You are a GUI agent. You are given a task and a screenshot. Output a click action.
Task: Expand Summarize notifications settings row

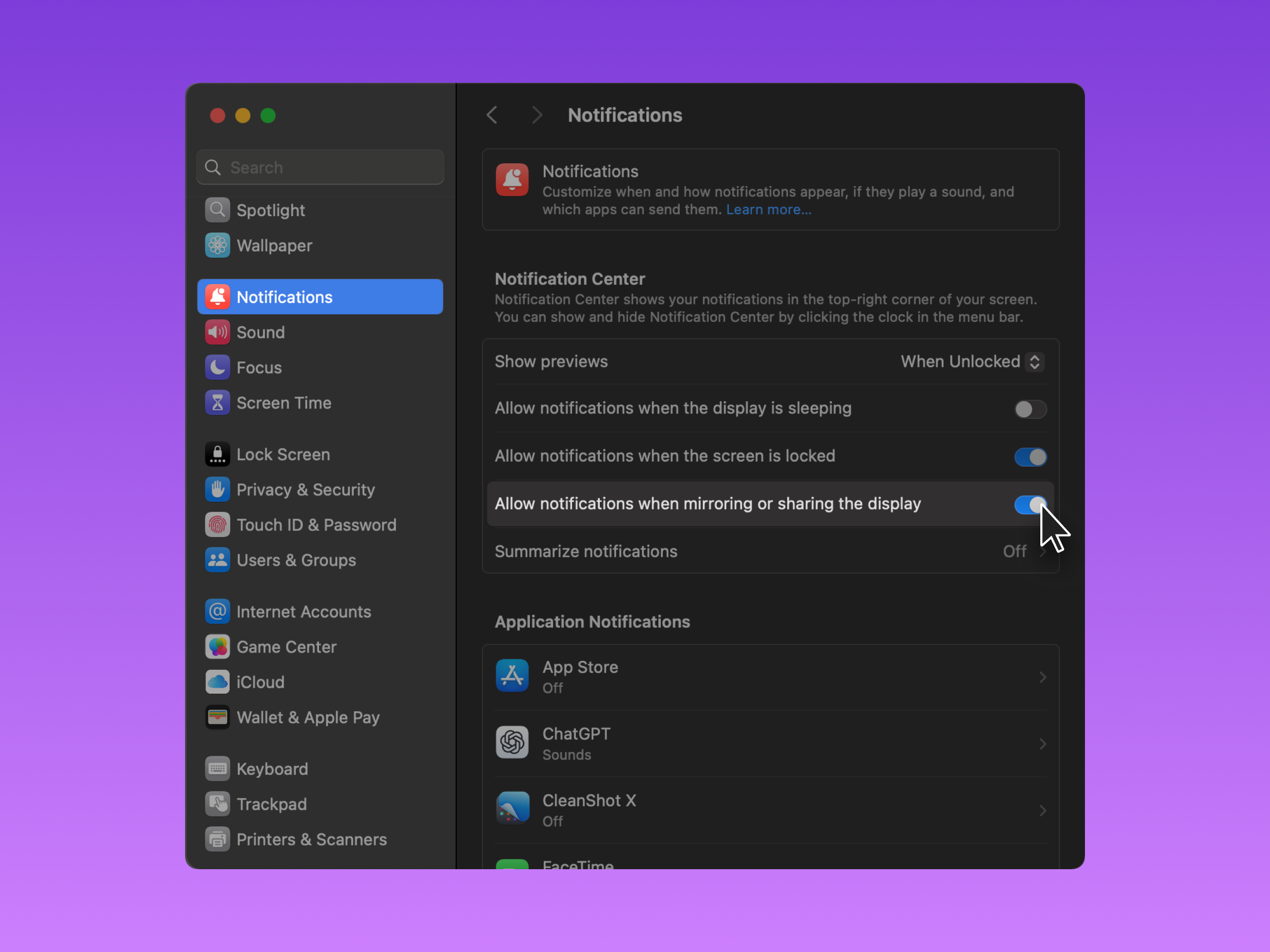coord(769,551)
